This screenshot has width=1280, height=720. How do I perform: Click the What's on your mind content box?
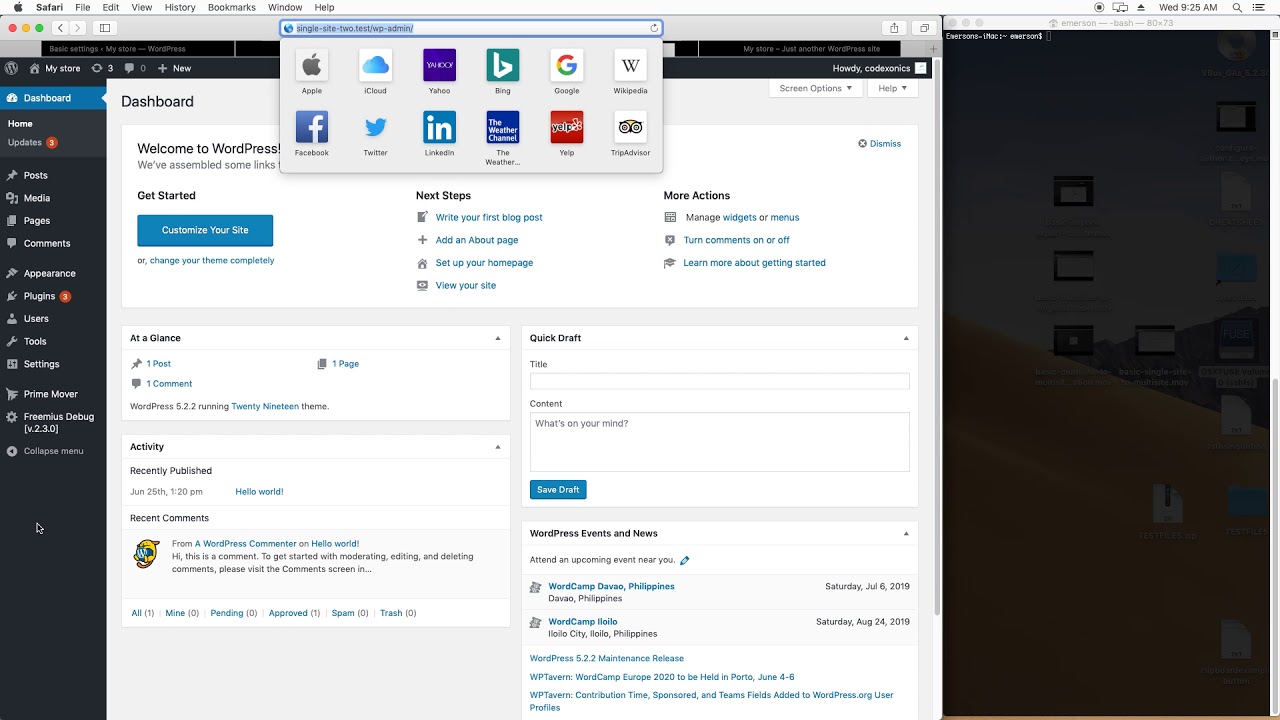click(x=720, y=441)
